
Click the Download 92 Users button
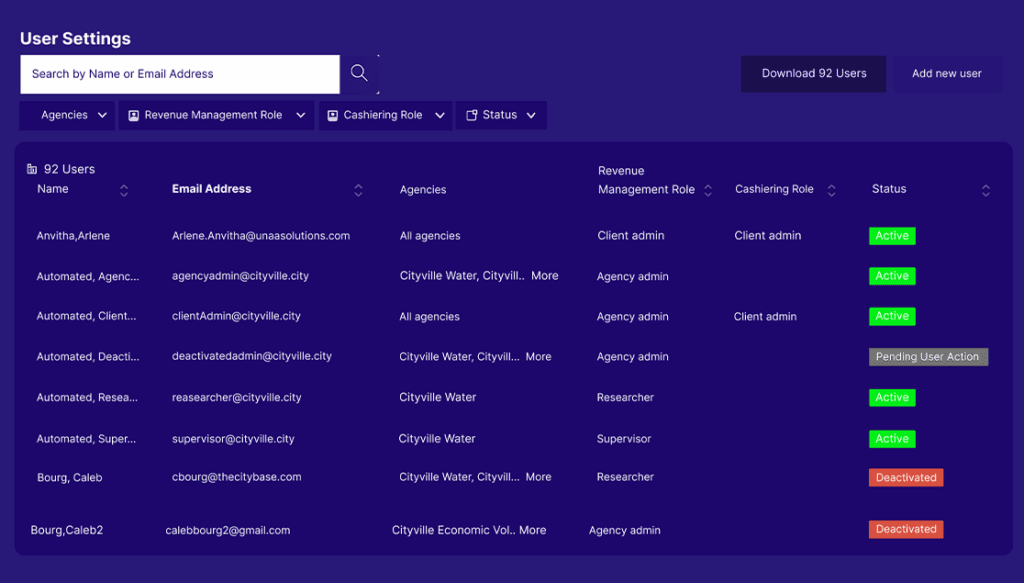click(x=813, y=73)
